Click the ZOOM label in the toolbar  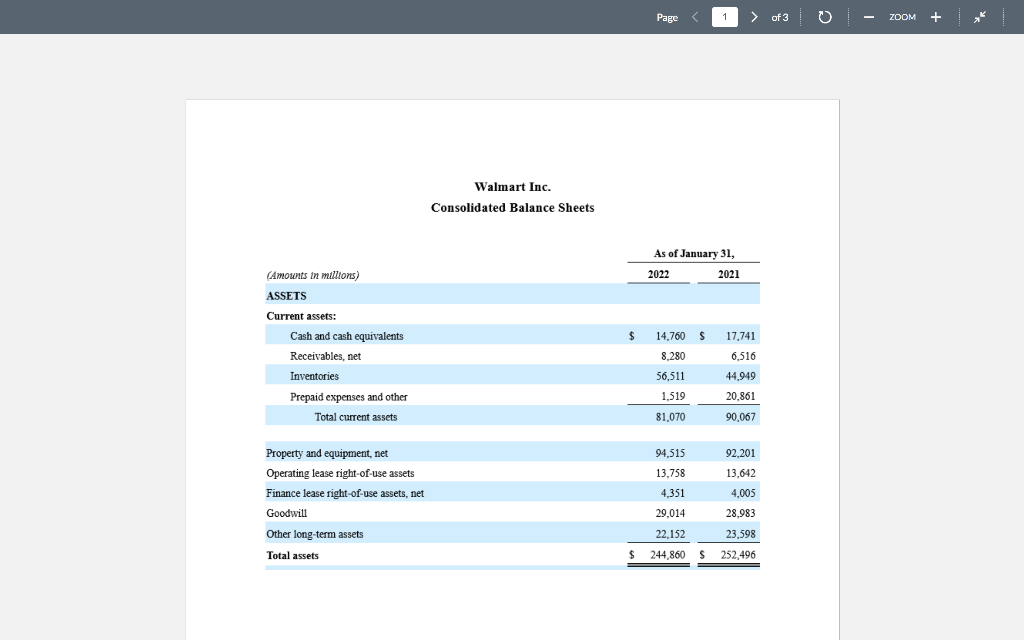click(901, 16)
